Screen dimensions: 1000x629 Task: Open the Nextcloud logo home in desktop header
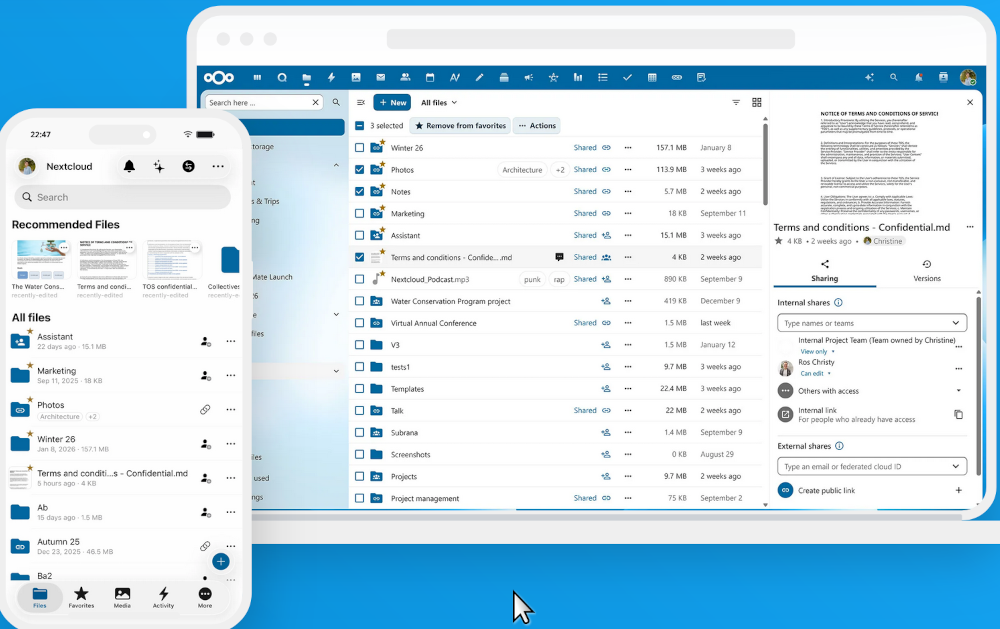[x=219, y=78]
